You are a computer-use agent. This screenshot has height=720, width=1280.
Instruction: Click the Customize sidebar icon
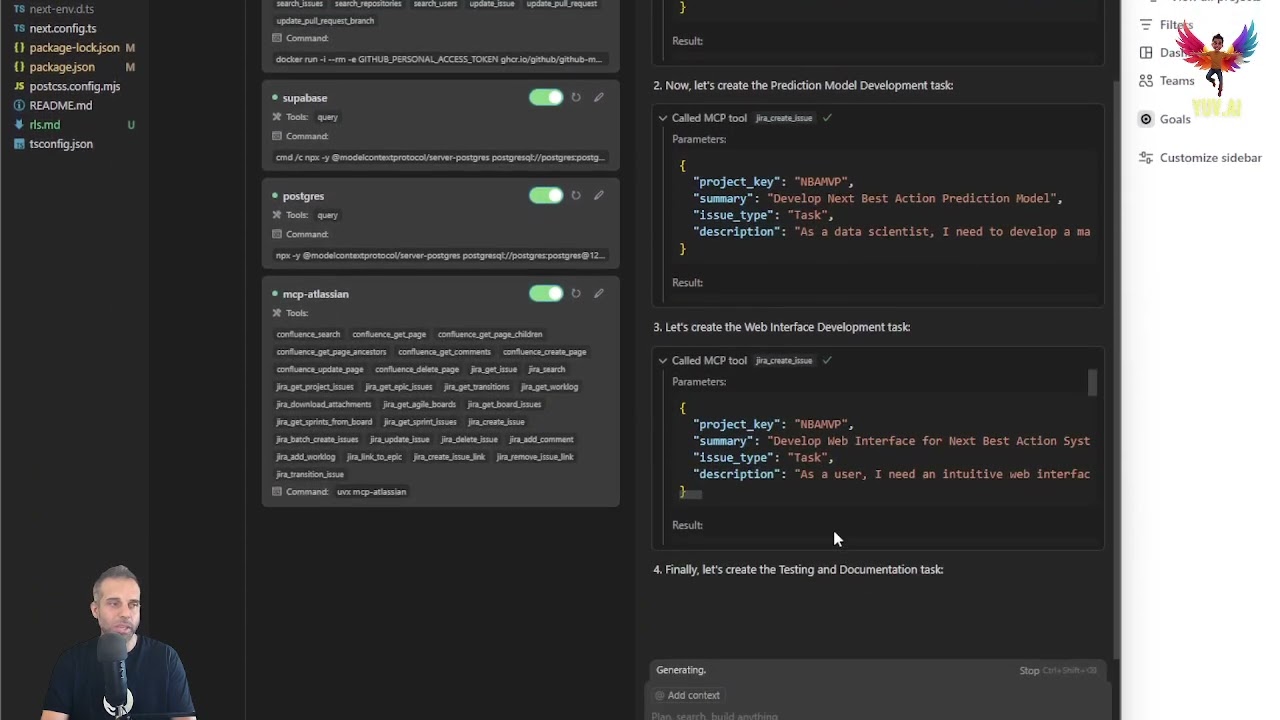pos(1146,158)
